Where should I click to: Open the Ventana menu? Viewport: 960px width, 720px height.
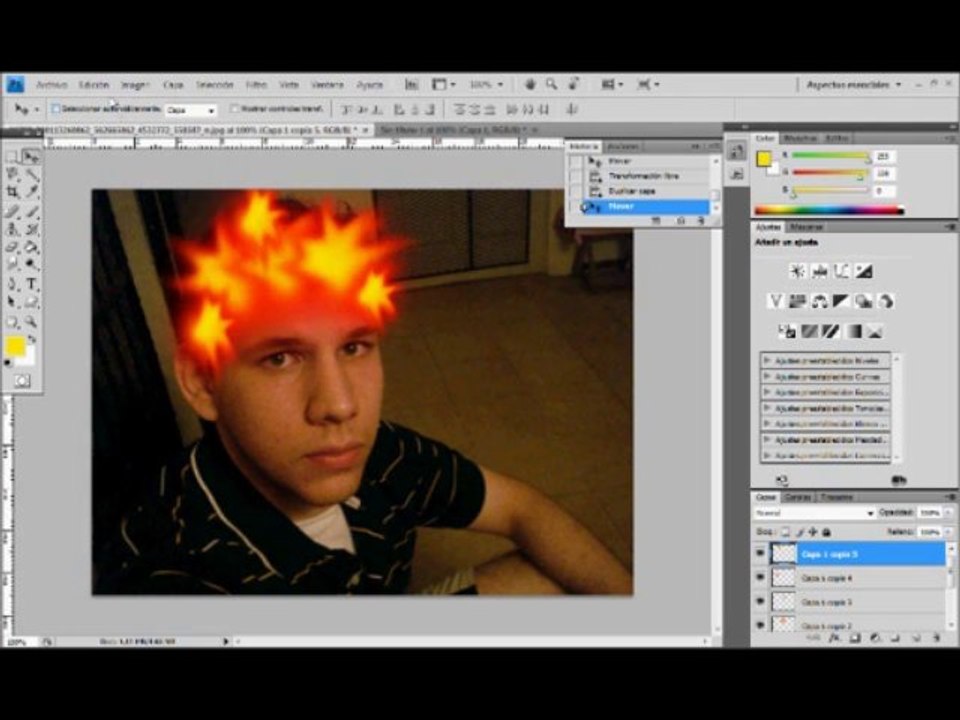(x=327, y=84)
